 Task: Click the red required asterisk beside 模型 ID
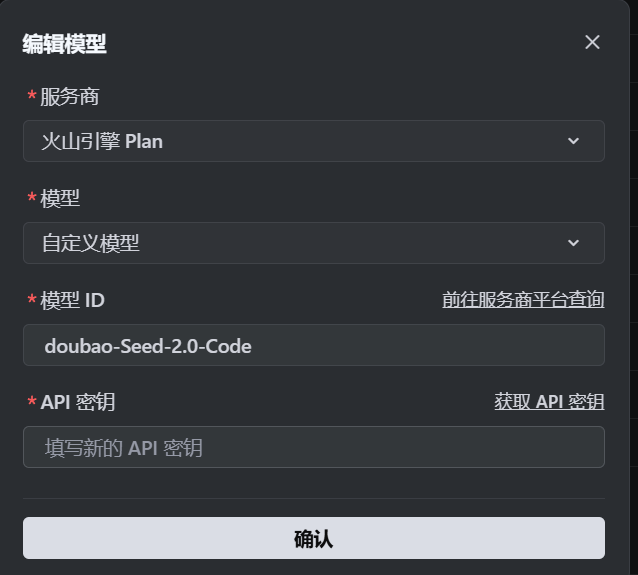point(32,301)
